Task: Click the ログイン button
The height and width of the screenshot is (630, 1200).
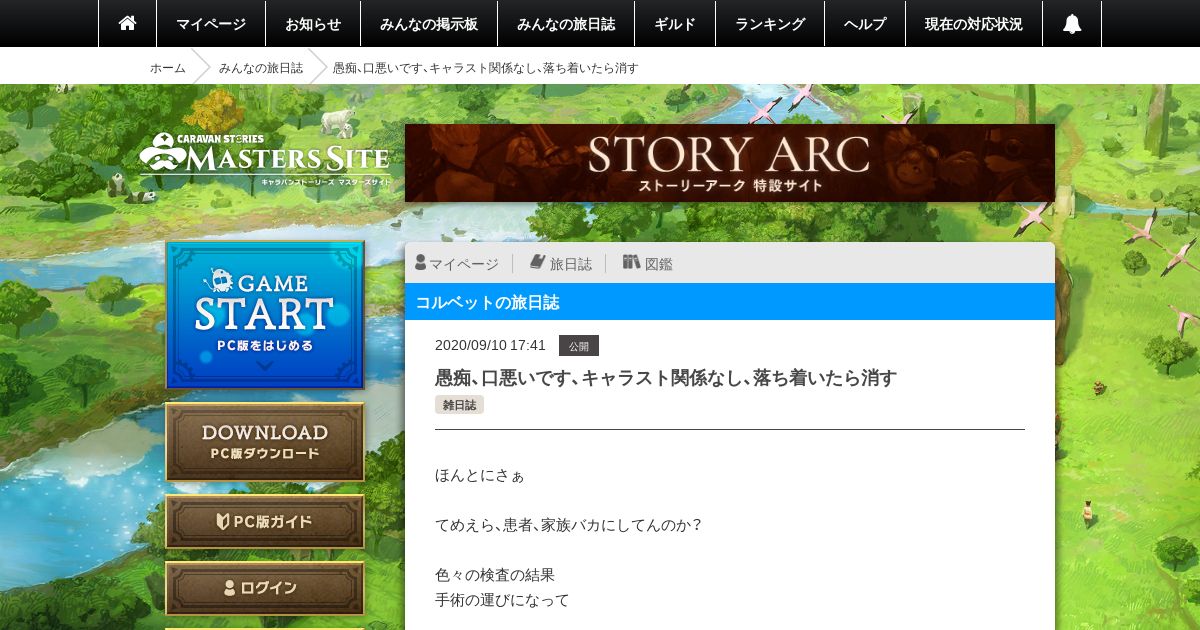Action: pyautogui.click(x=265, y=588)
